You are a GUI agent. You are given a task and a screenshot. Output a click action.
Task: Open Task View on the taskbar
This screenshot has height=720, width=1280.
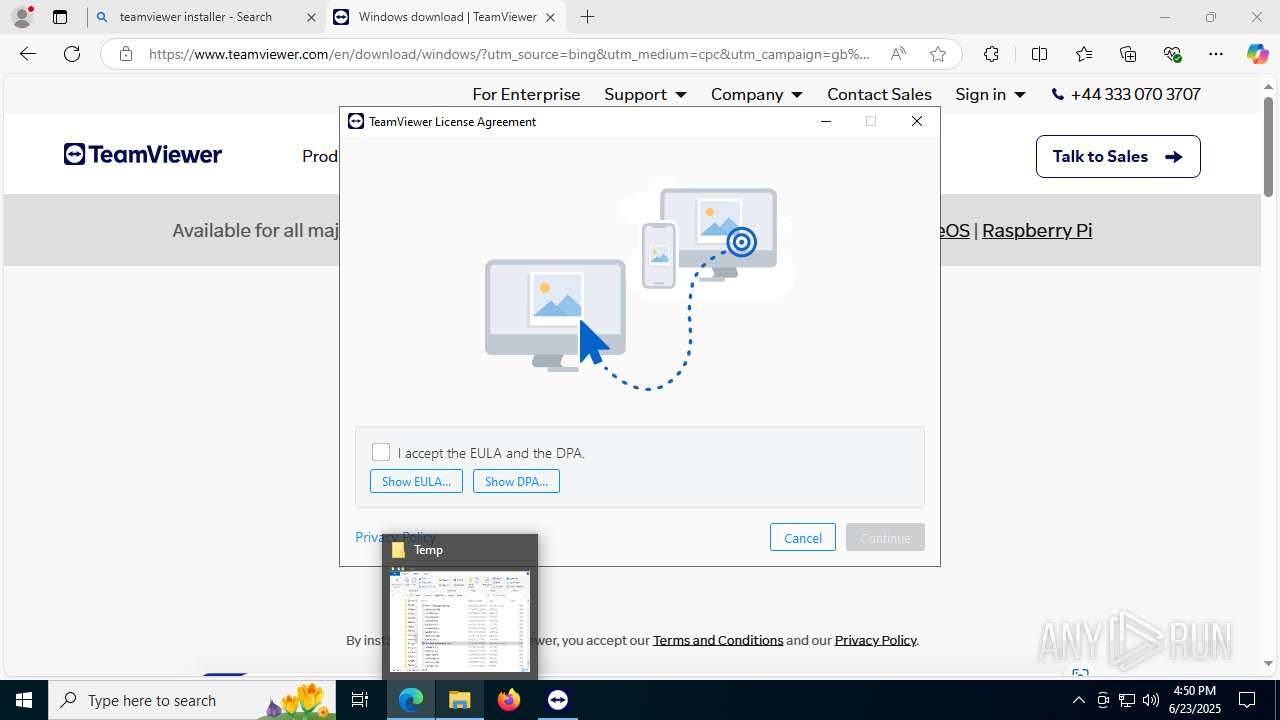(x=361, y=700)
